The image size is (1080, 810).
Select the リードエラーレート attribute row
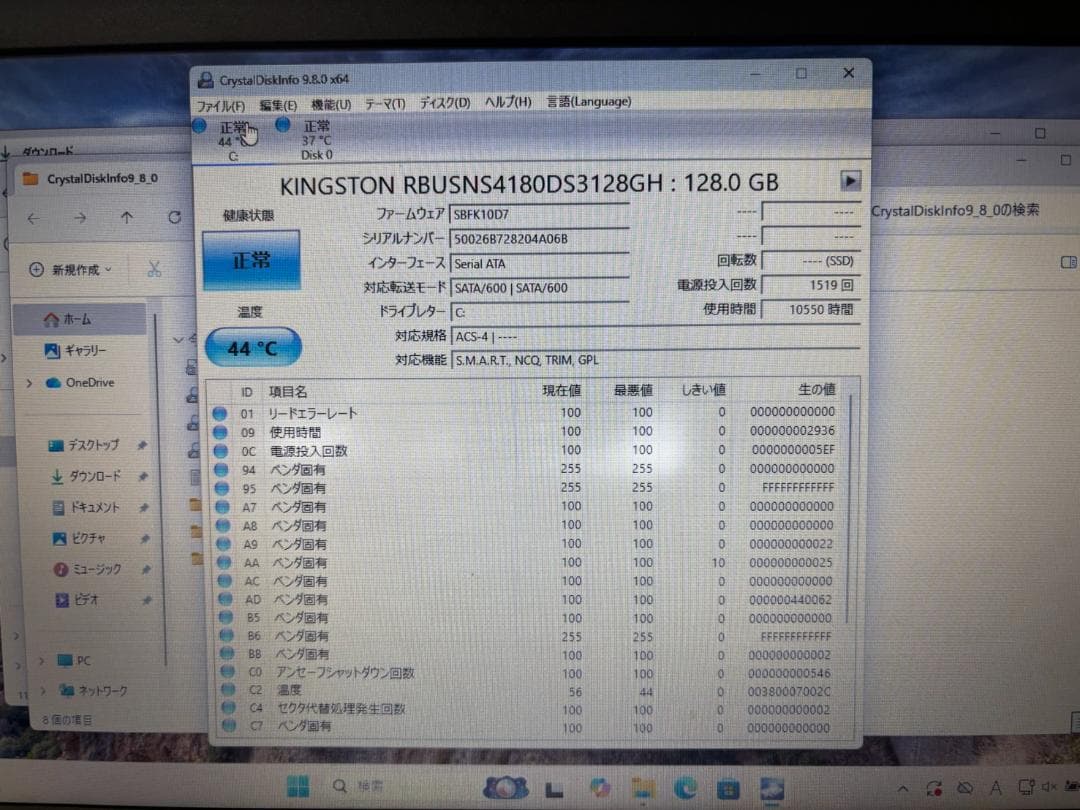pos(526,413)
